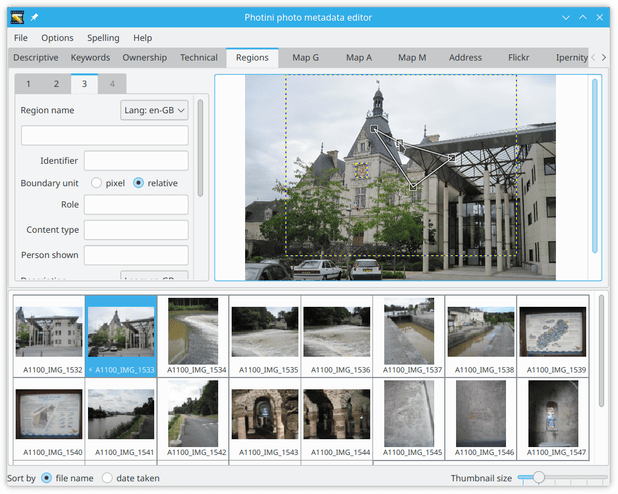
Task: Switch to the Map M tab
Action: coord(412,58)
